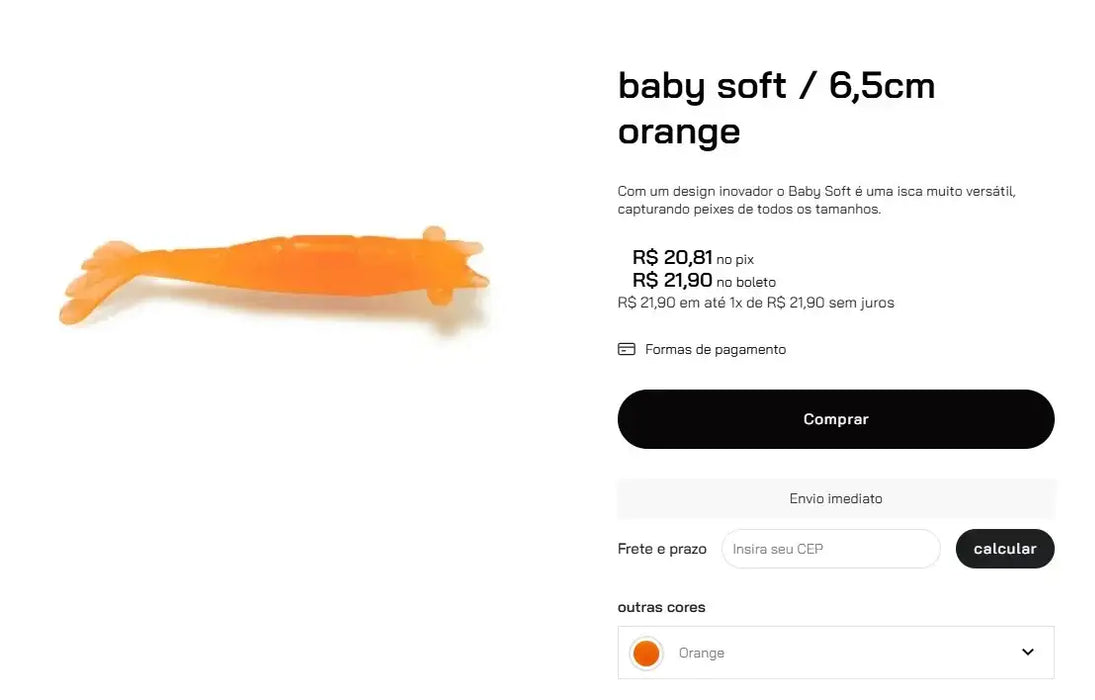Click the 'no boleto' payment label
The image size is (1095, 700).
click(746, 283)
